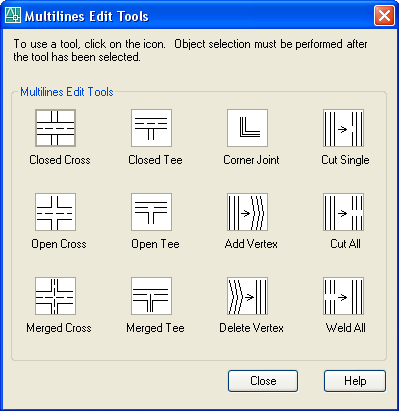
Task: Activate the Cut Single tool icon
Action: click(343, 128)
